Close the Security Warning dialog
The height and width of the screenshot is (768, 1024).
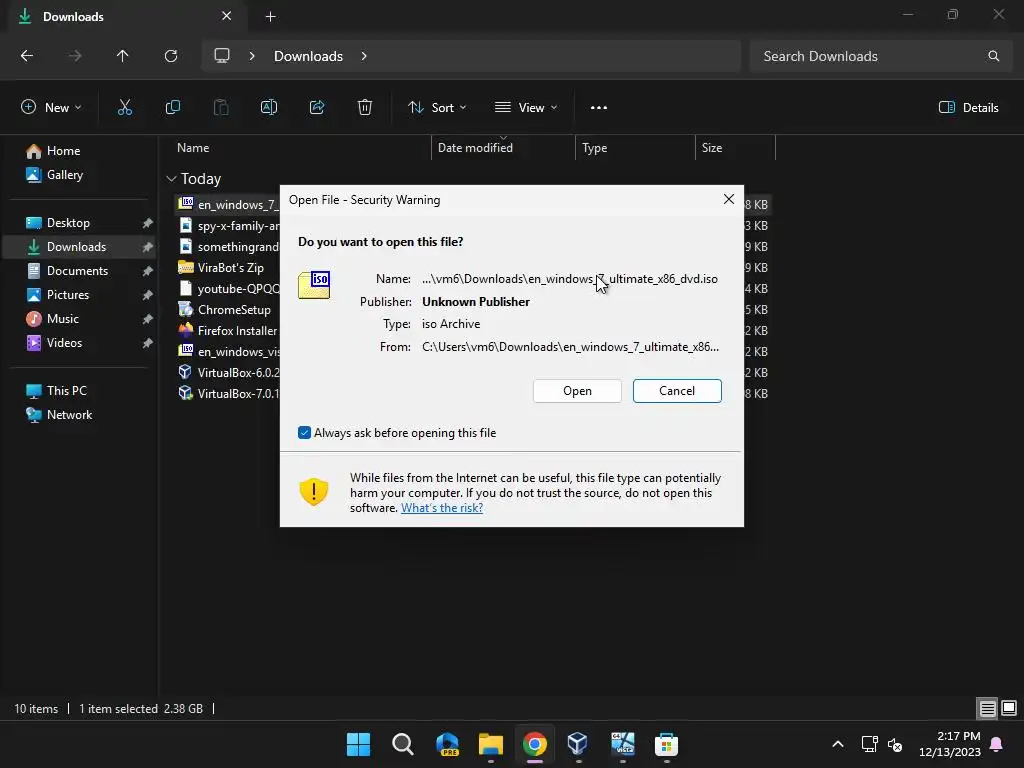point(729,199)
